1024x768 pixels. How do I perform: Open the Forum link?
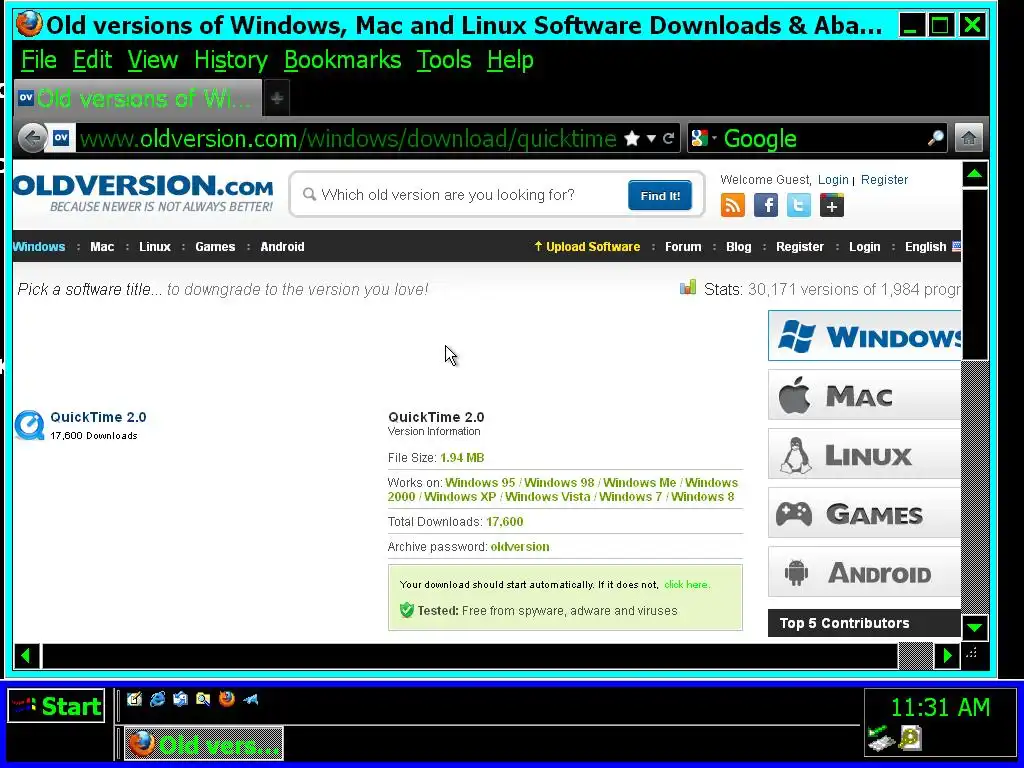pos(683,247)
